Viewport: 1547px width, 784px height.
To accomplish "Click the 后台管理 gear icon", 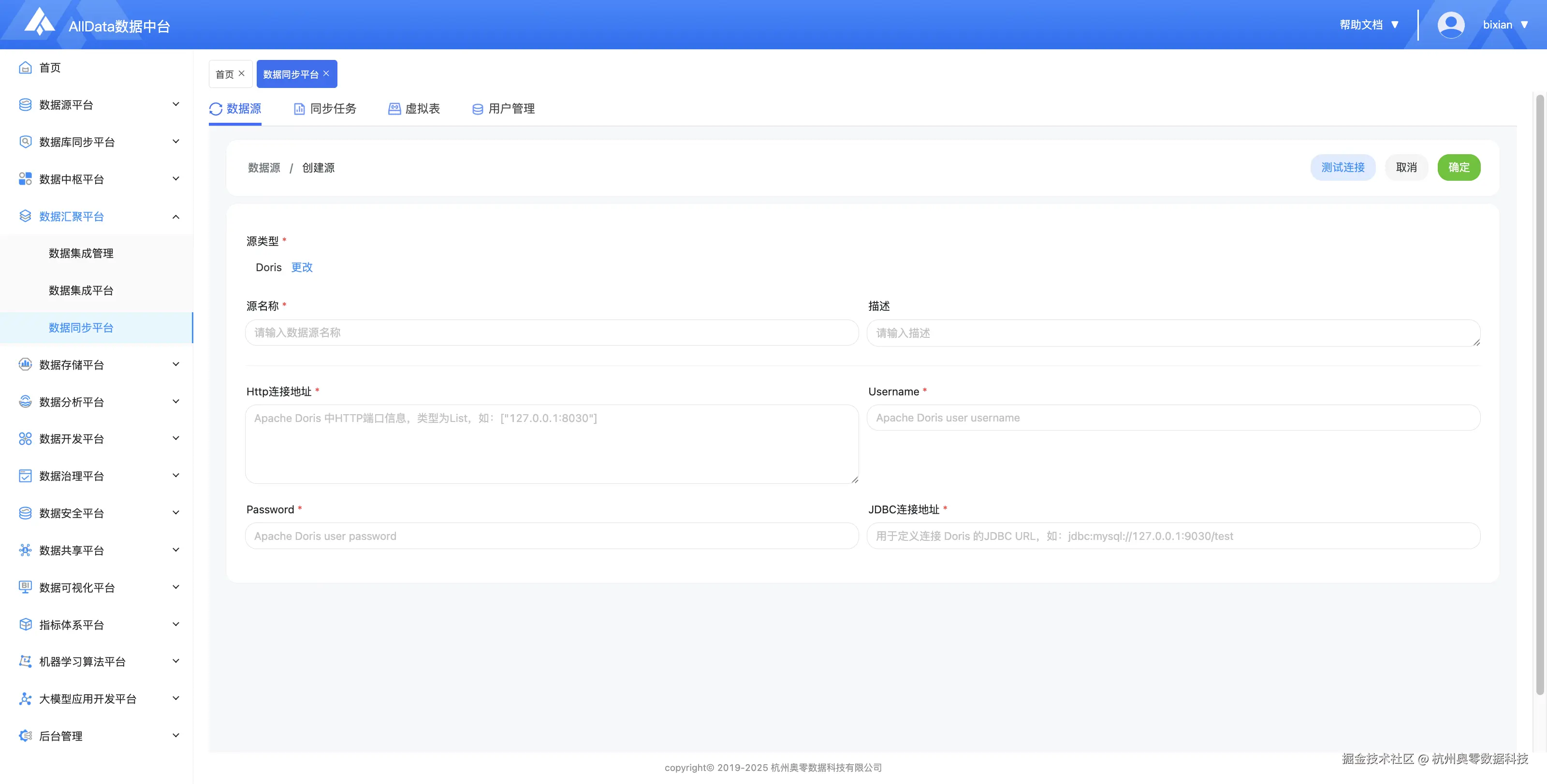I will click(25, 736).
